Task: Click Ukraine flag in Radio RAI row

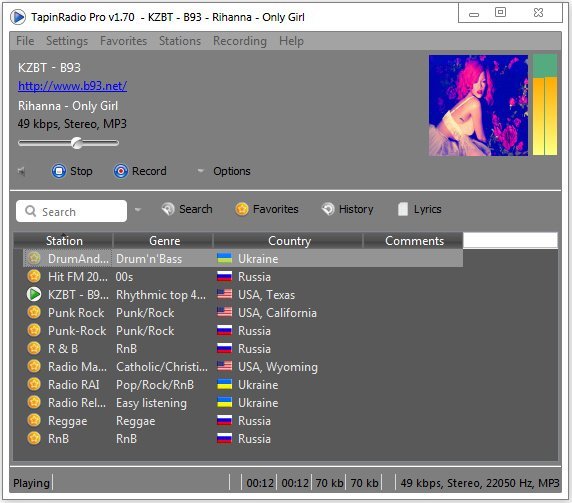Action: tap(224, 384)
